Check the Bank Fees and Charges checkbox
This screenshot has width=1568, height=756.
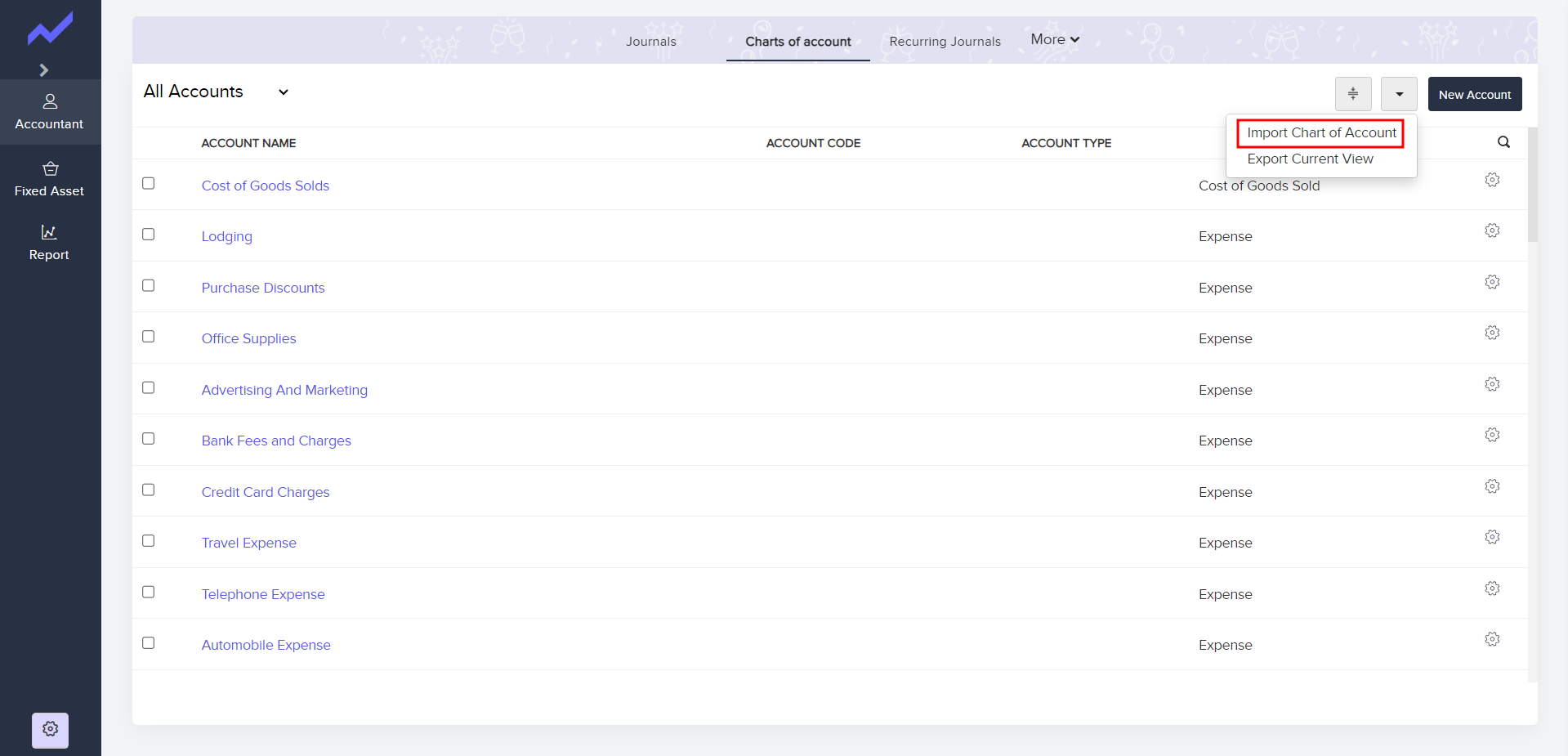point(148,438)
